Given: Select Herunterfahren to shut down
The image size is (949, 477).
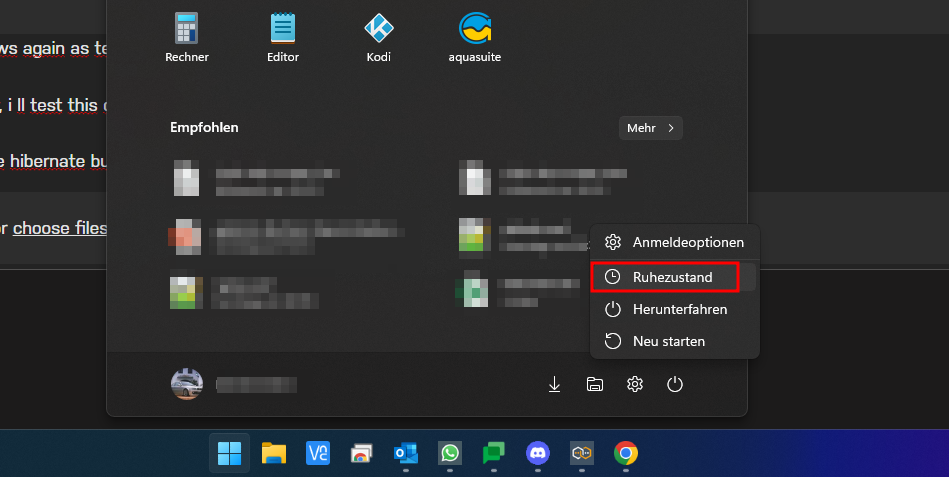Looking at the screenshot, I should (x=674, y=309).
